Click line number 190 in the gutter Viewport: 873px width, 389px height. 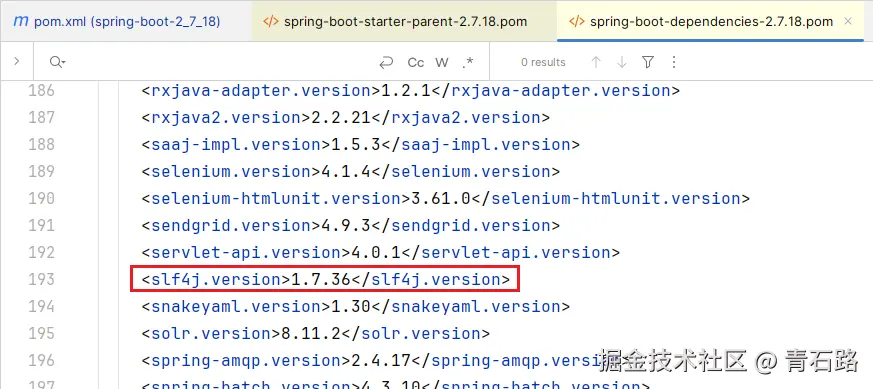pyautogui.click(x=41, y=198)
